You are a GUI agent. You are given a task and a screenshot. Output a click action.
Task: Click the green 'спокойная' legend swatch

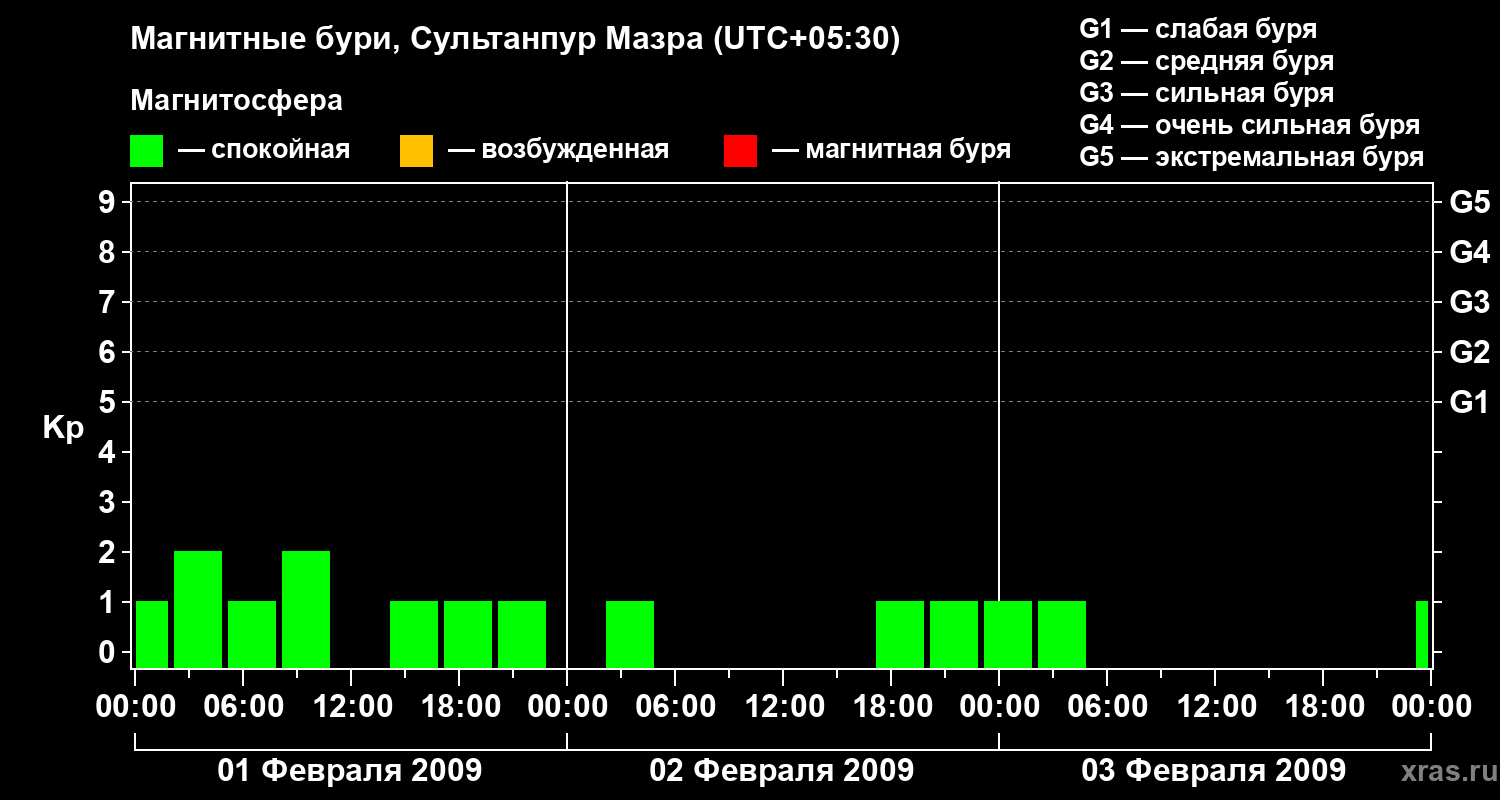(147, 151)
